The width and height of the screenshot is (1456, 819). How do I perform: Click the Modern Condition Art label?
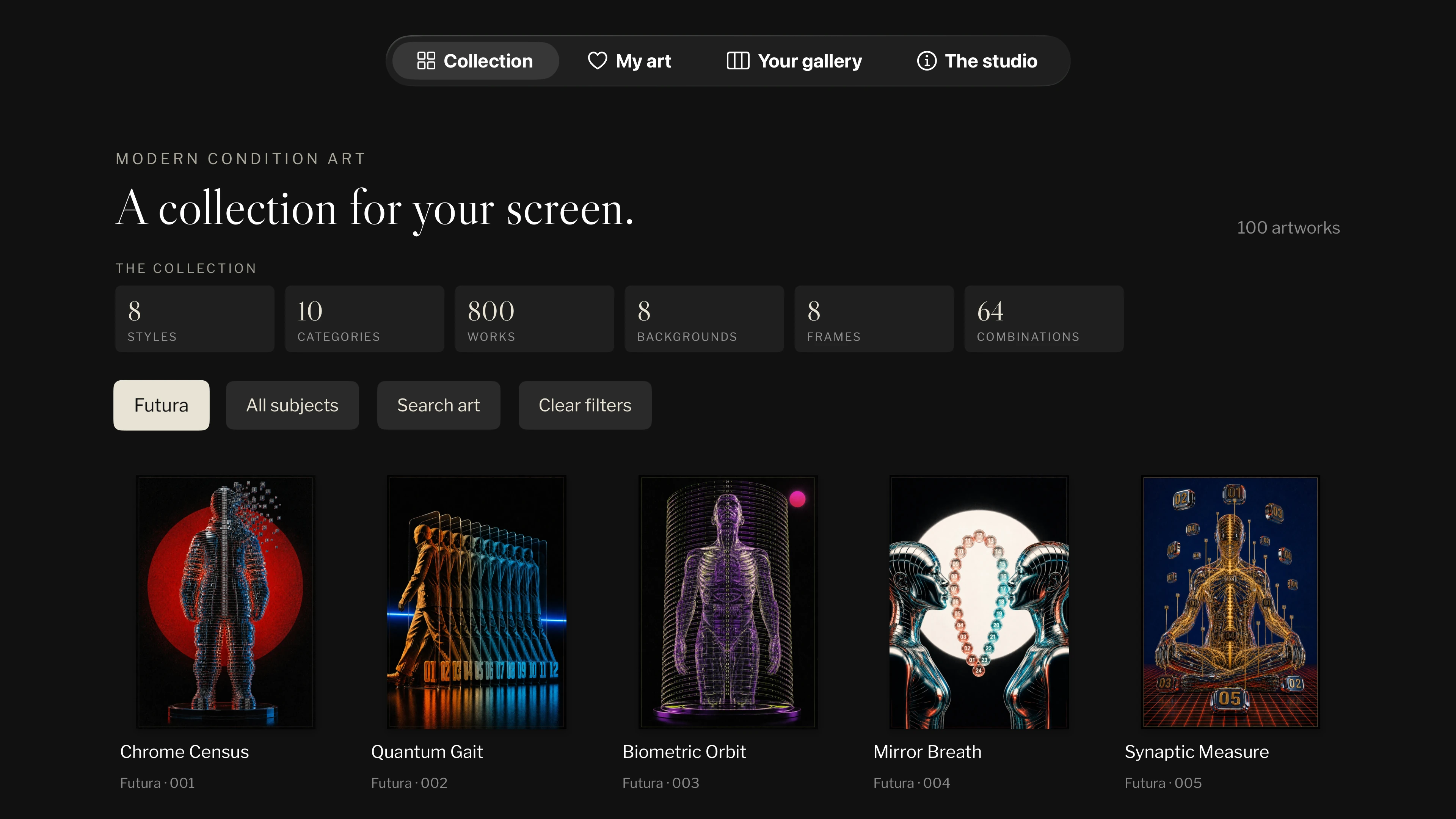click(x=241, y=159)
